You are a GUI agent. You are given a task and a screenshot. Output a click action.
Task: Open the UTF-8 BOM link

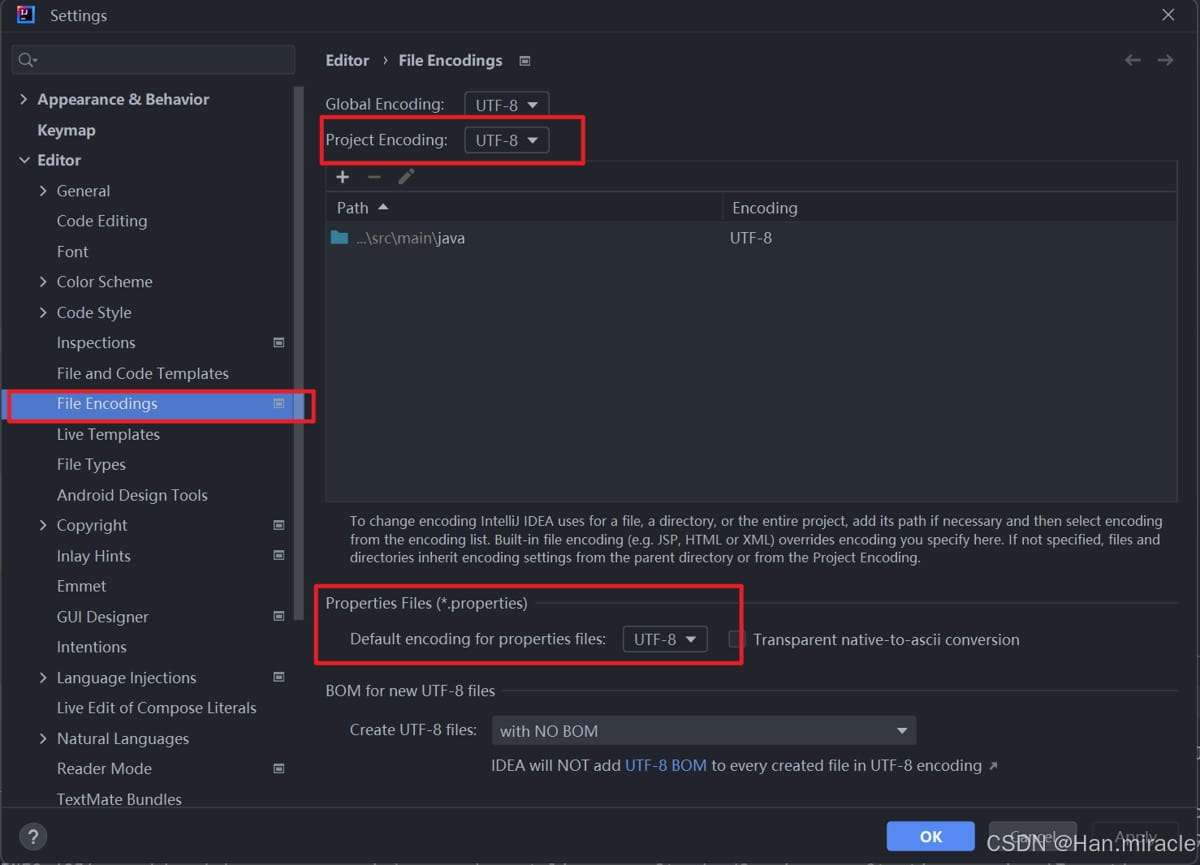pyautogui.click(x=665, y=765)
